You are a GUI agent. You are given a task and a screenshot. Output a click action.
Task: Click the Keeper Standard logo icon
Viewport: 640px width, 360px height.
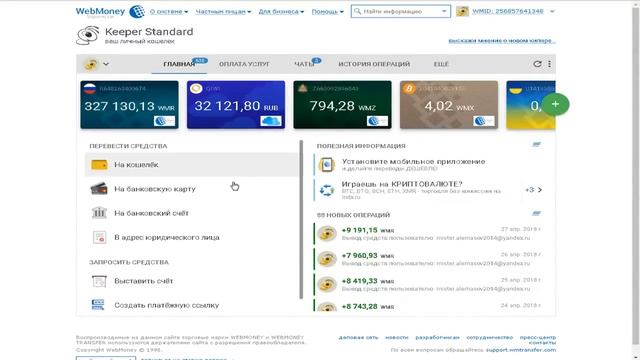pos(88,36)
